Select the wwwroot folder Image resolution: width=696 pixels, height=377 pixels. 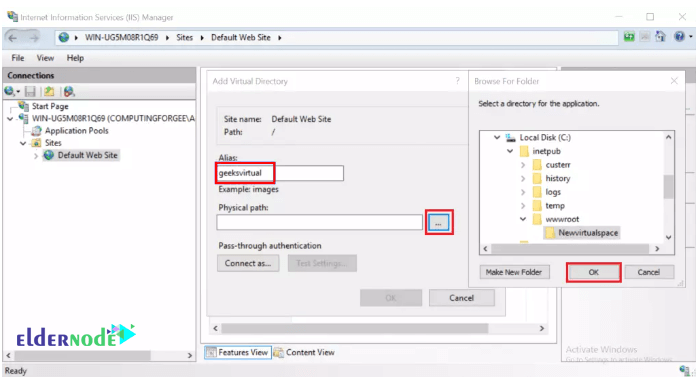562,219
